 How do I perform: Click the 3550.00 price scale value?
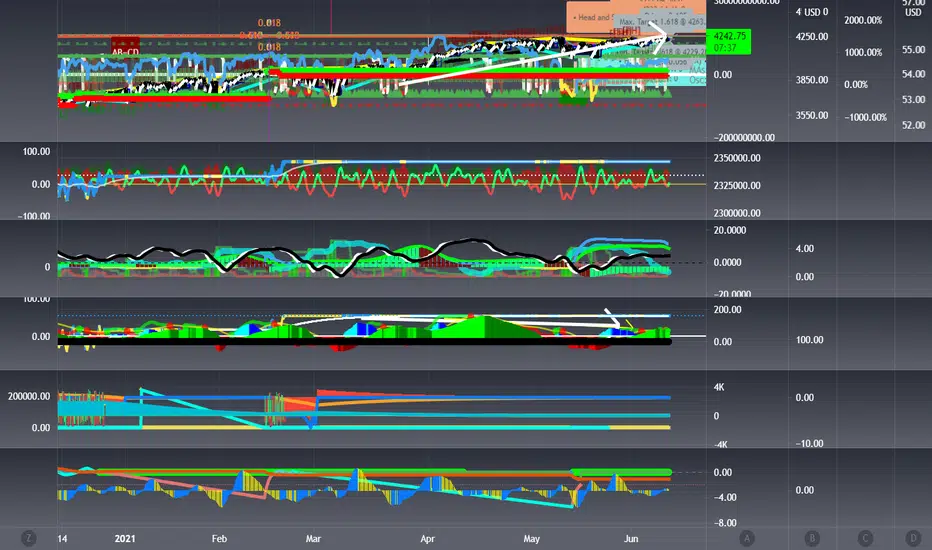coord(812,115)
